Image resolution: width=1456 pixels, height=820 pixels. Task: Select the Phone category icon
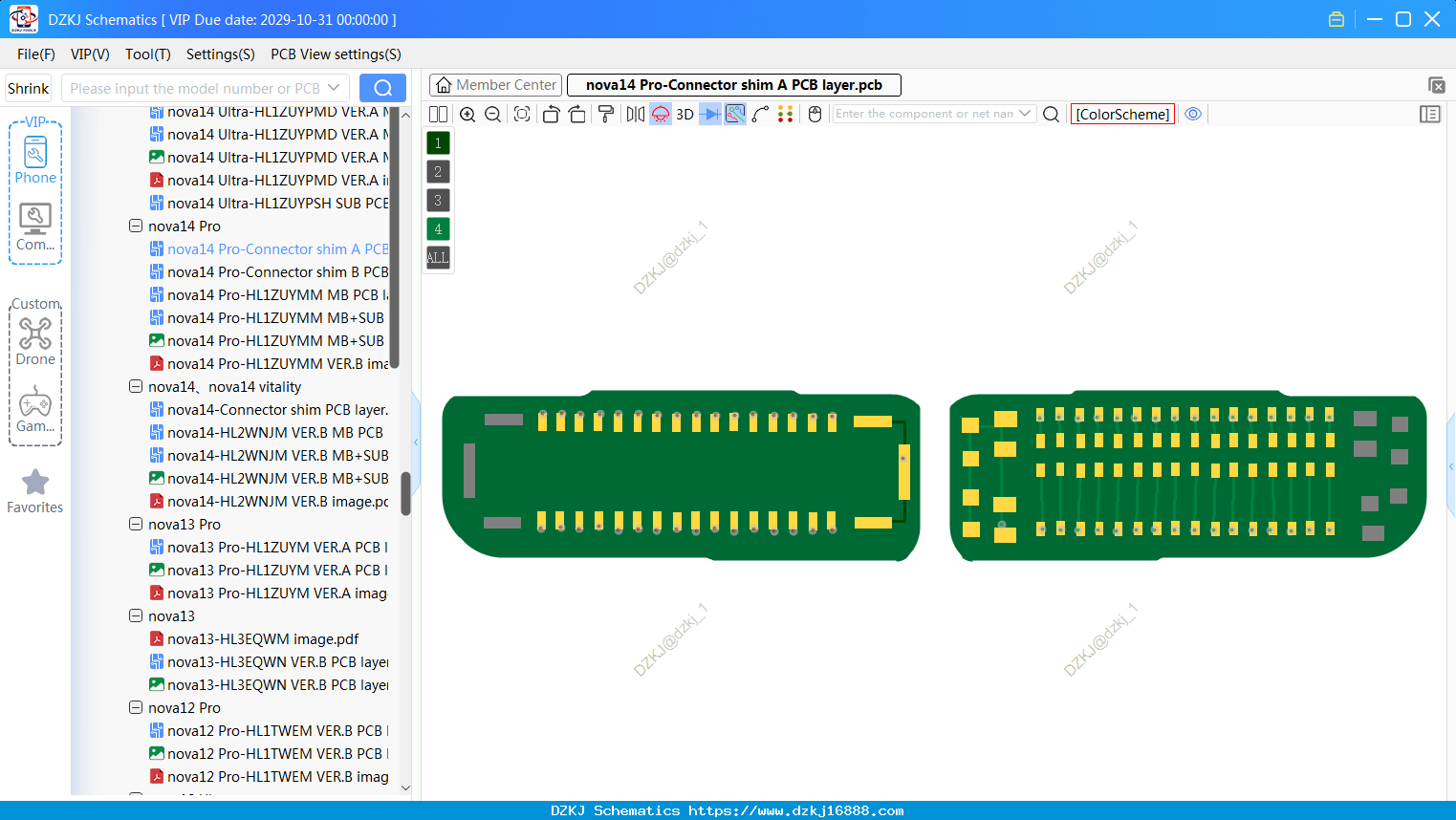pos(35,161)
